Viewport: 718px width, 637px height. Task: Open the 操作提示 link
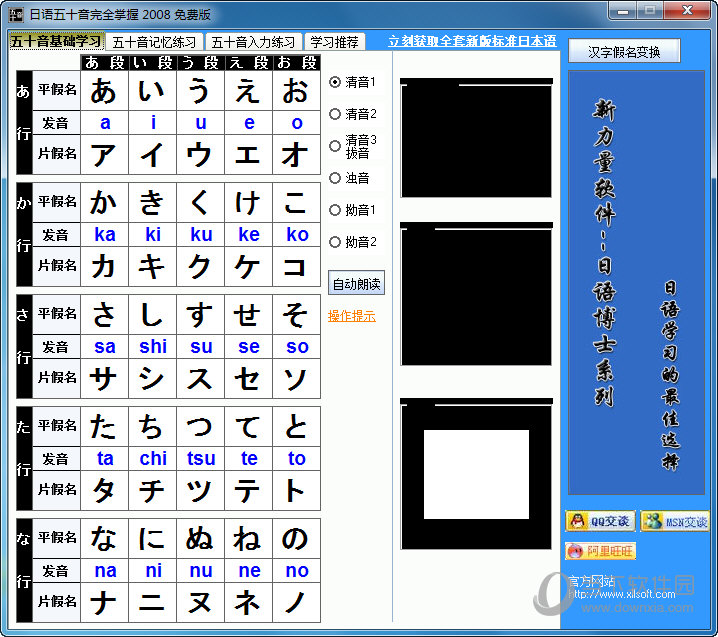[352, 316]
